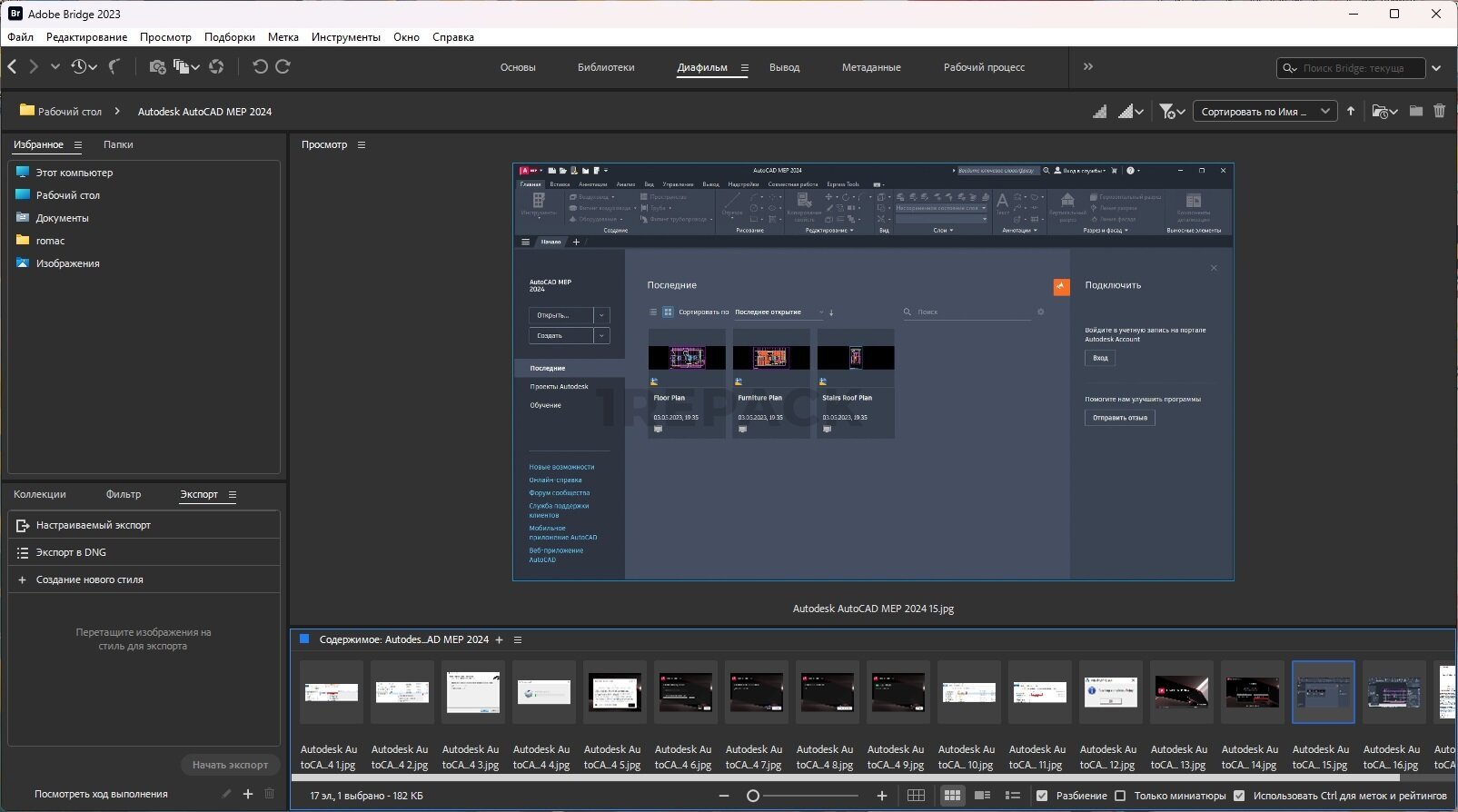The image size is (1458, 812).
Task: Click the Delete item trash icon
Action: click(1439, 111)
